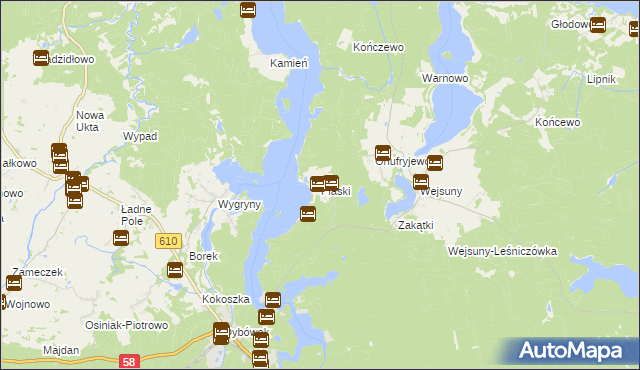Click the lodging icon below Ładne Pole
The width and height of the screenshot is (640, 370).
121,238
